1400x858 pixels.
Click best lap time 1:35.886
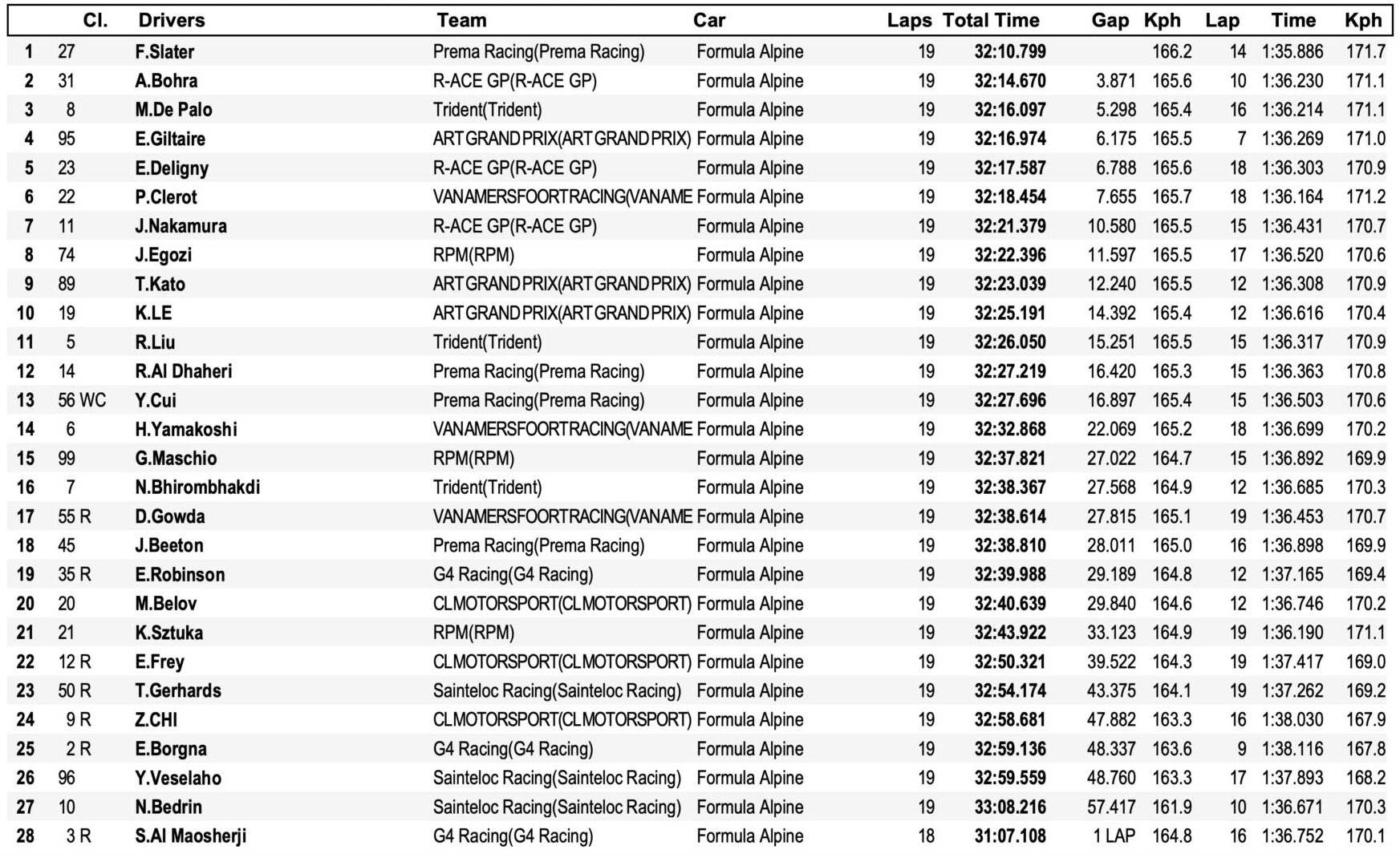coord(1292,52)
